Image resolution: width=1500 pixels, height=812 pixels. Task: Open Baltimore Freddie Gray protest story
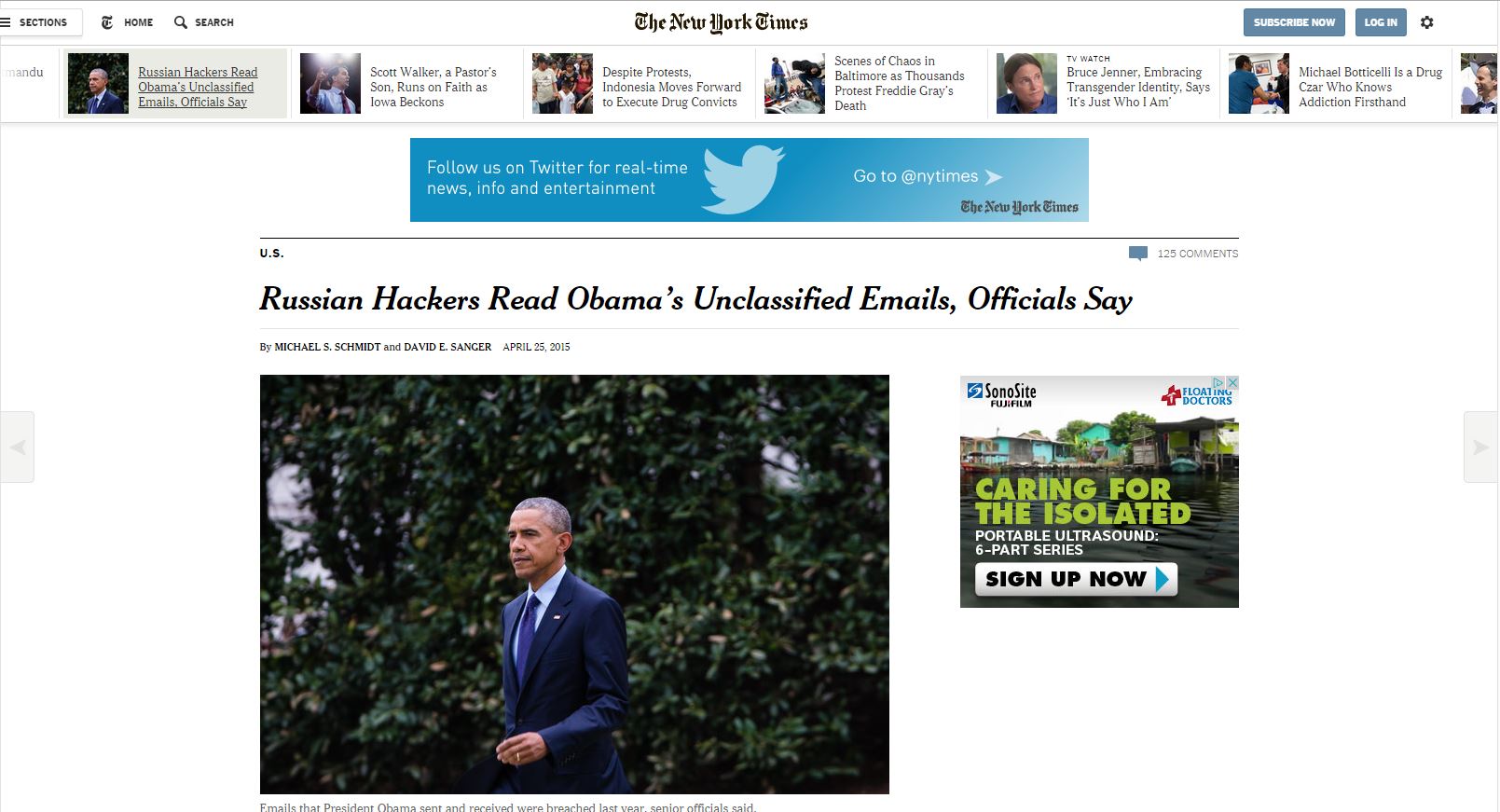pyautogui.click(x=899, y=83)
